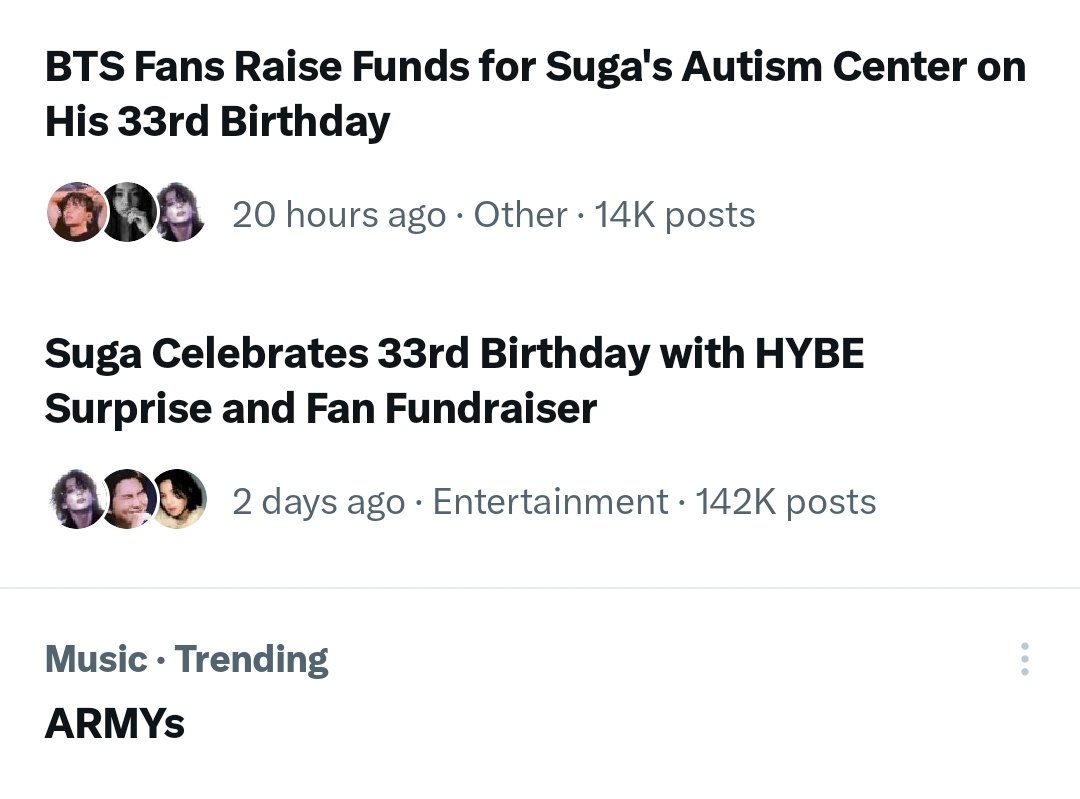Viewport: 1080px width, 799px height.
Task: Click 'Surprise and Fan Fundraiser' headline line
Action: (320, 408)
